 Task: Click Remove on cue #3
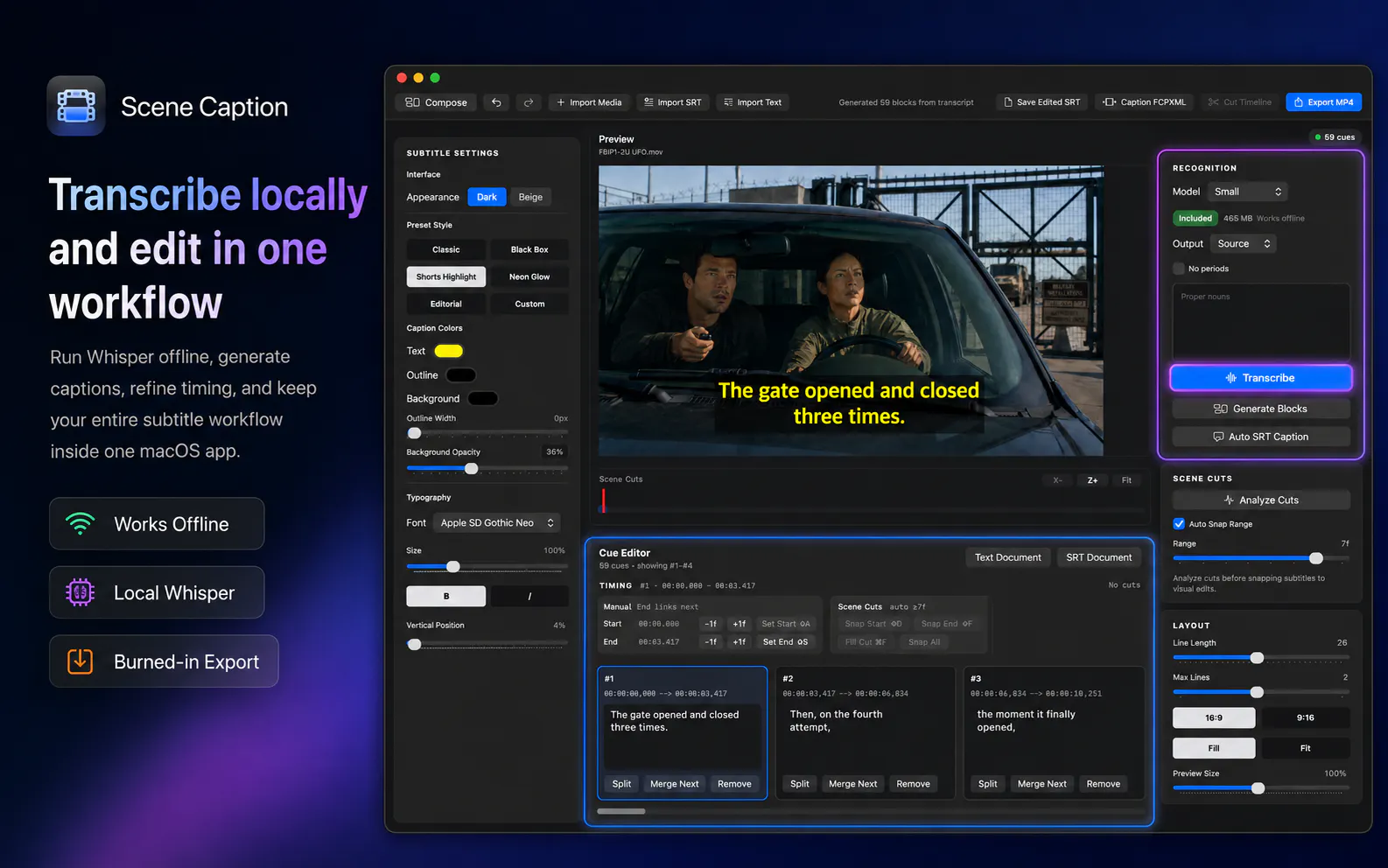(x=1104, y=784)
